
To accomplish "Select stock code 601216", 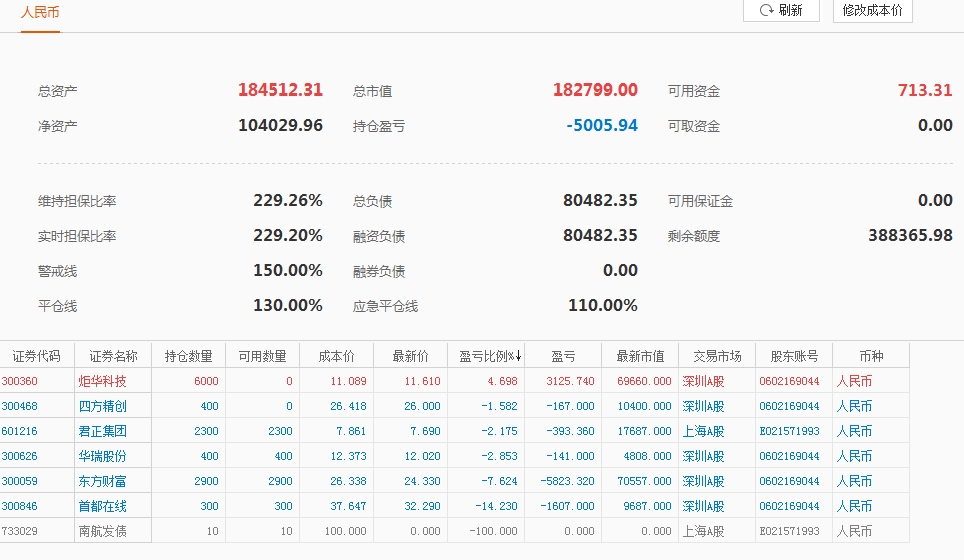I will [20, 432].
